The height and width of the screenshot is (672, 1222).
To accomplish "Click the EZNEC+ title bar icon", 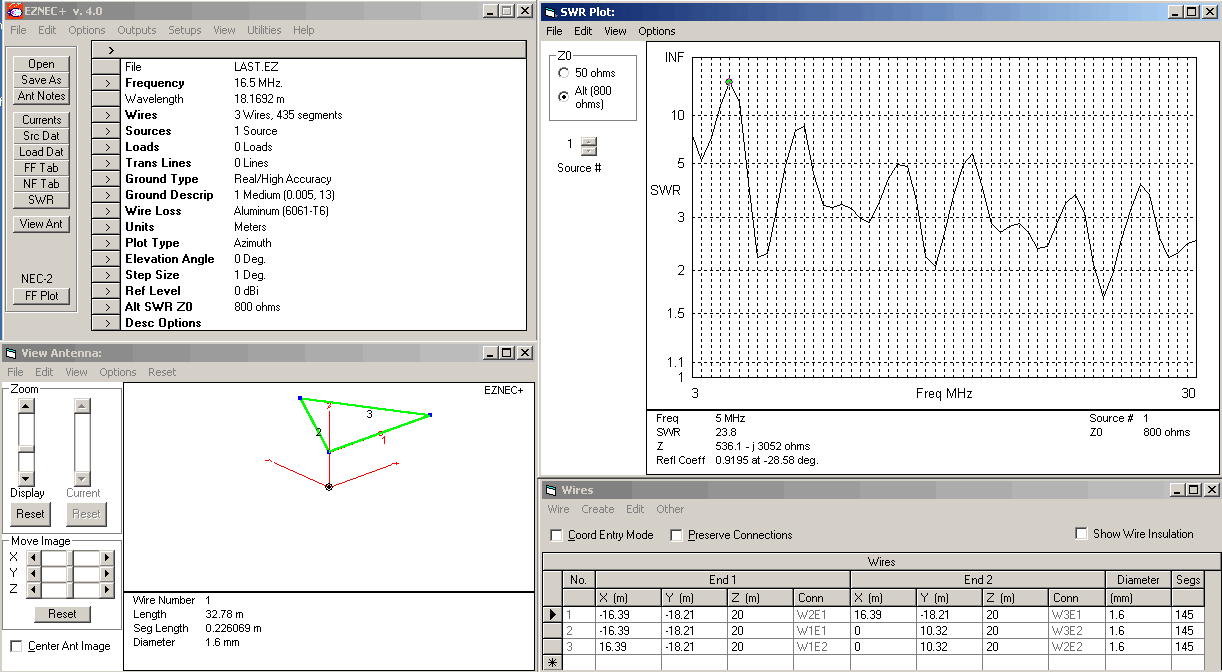I will (15, 11).
